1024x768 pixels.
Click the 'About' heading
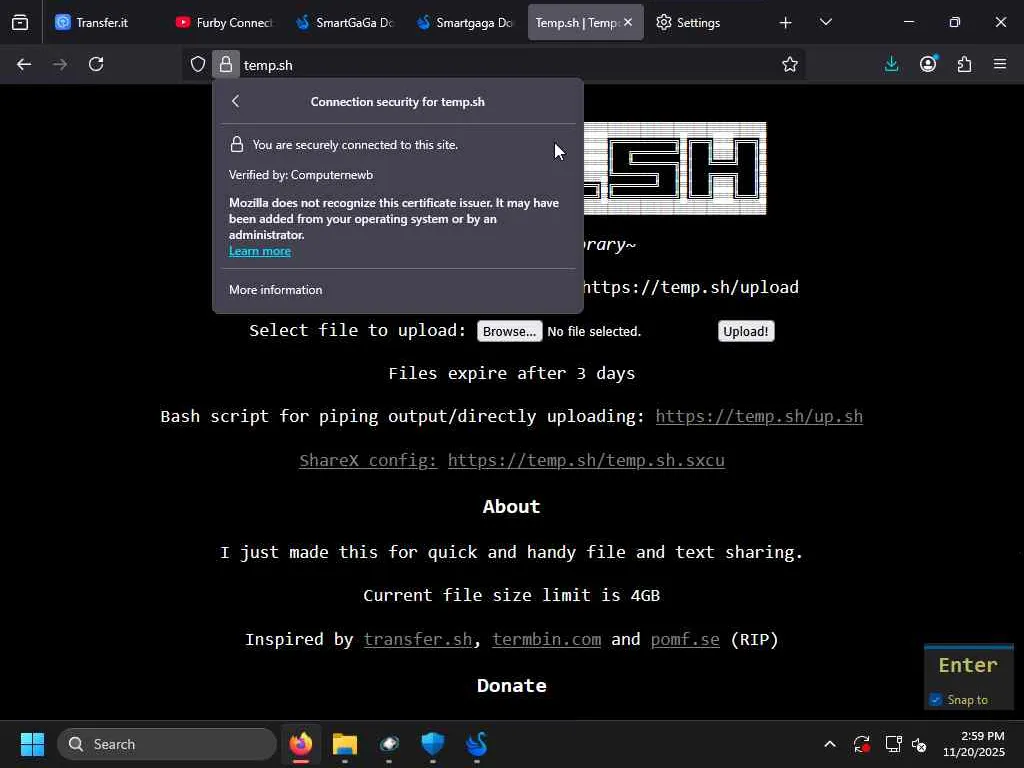(x=511, y=507)
